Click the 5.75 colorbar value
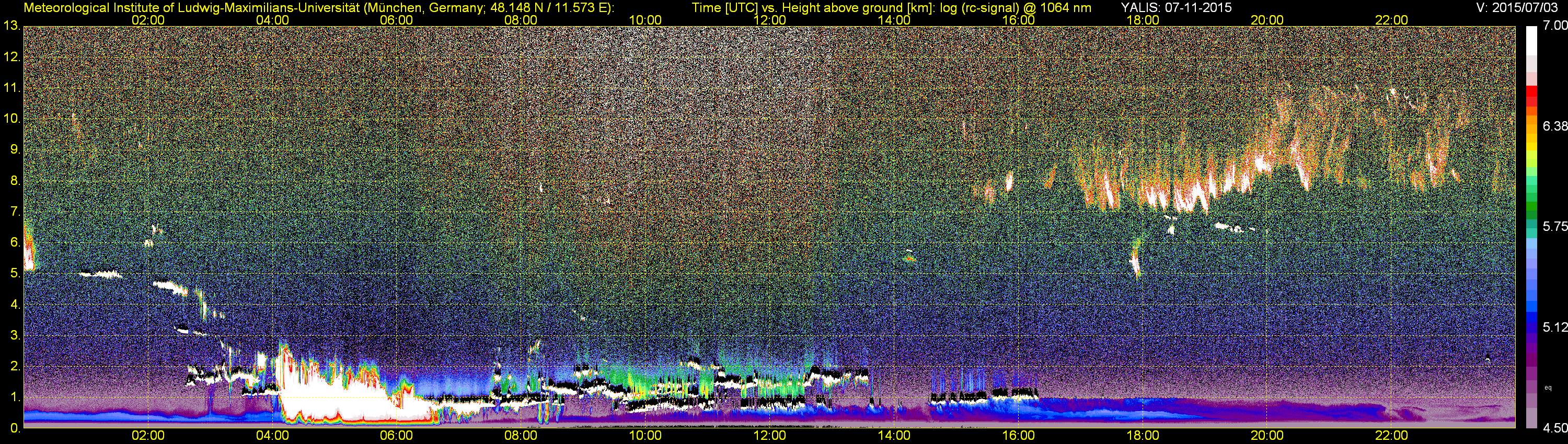This screenshot has width=1568, height=444. (x=1555, y=226)
